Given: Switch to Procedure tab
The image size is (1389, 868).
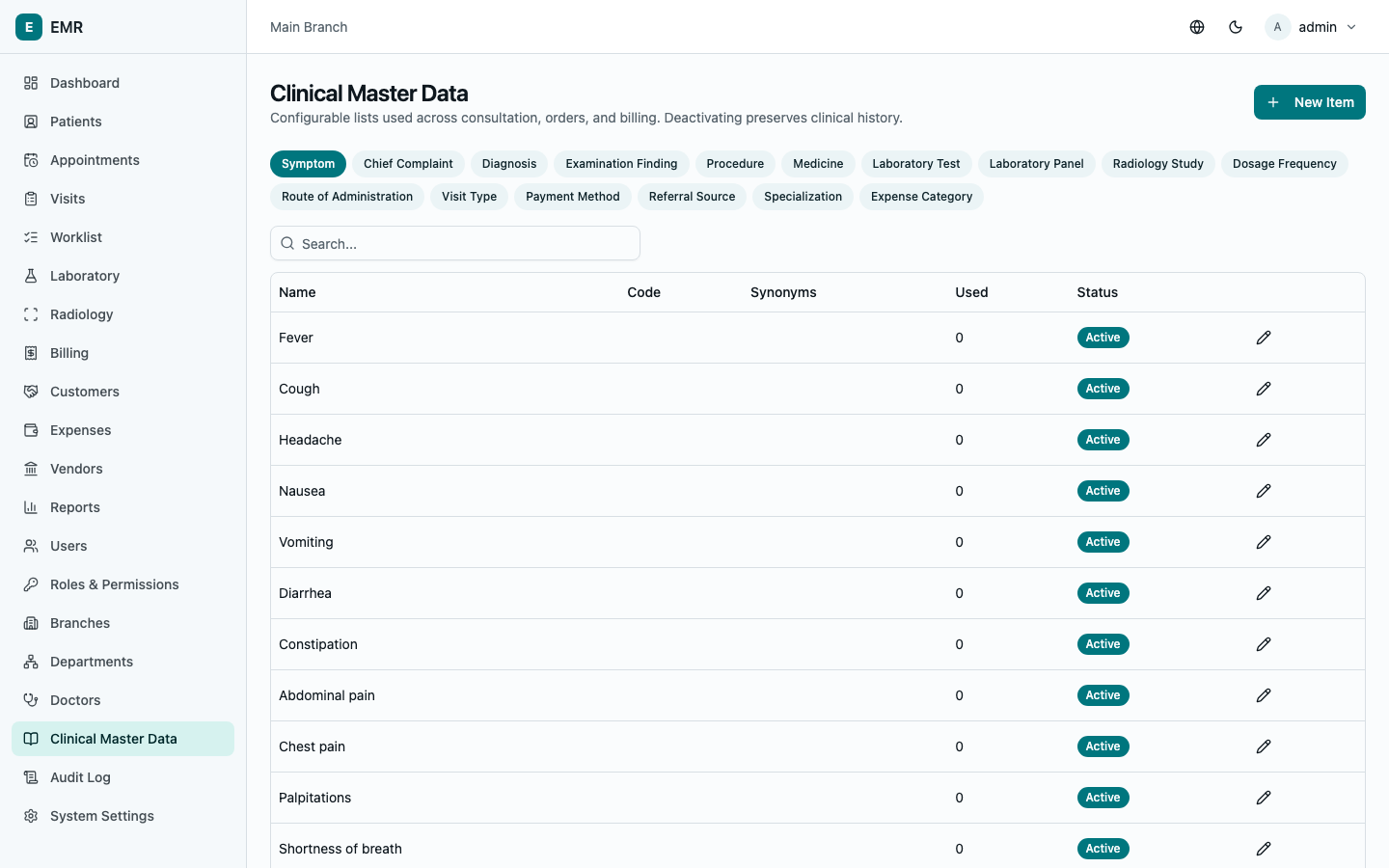Looking at the screenshot, I should point(735,164).
